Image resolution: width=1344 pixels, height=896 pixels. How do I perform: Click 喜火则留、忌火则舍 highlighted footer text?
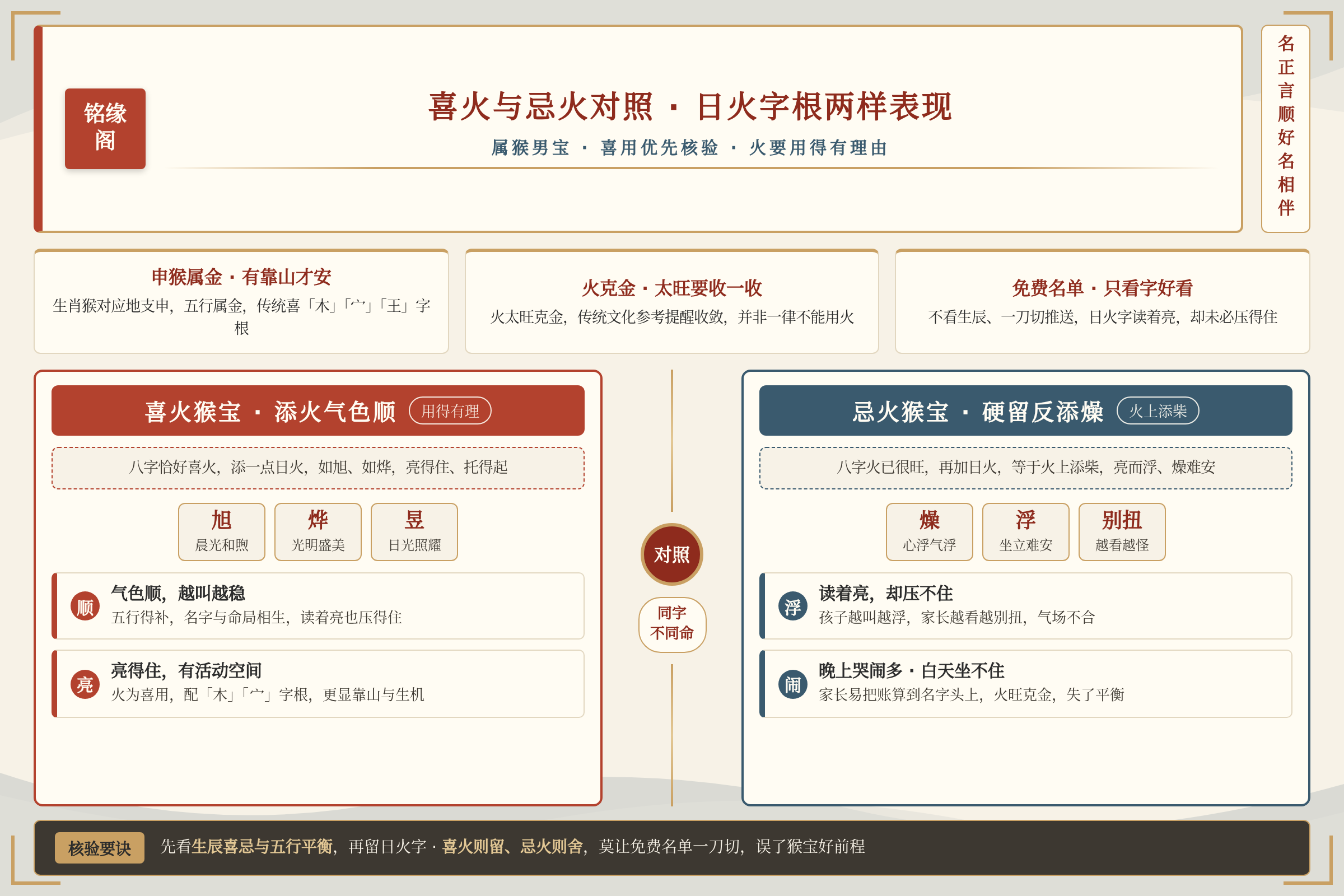tap(512, 846)
